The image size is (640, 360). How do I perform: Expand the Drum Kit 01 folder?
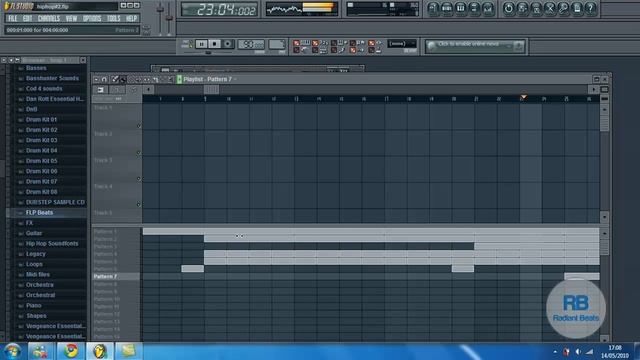click(41, 120)
